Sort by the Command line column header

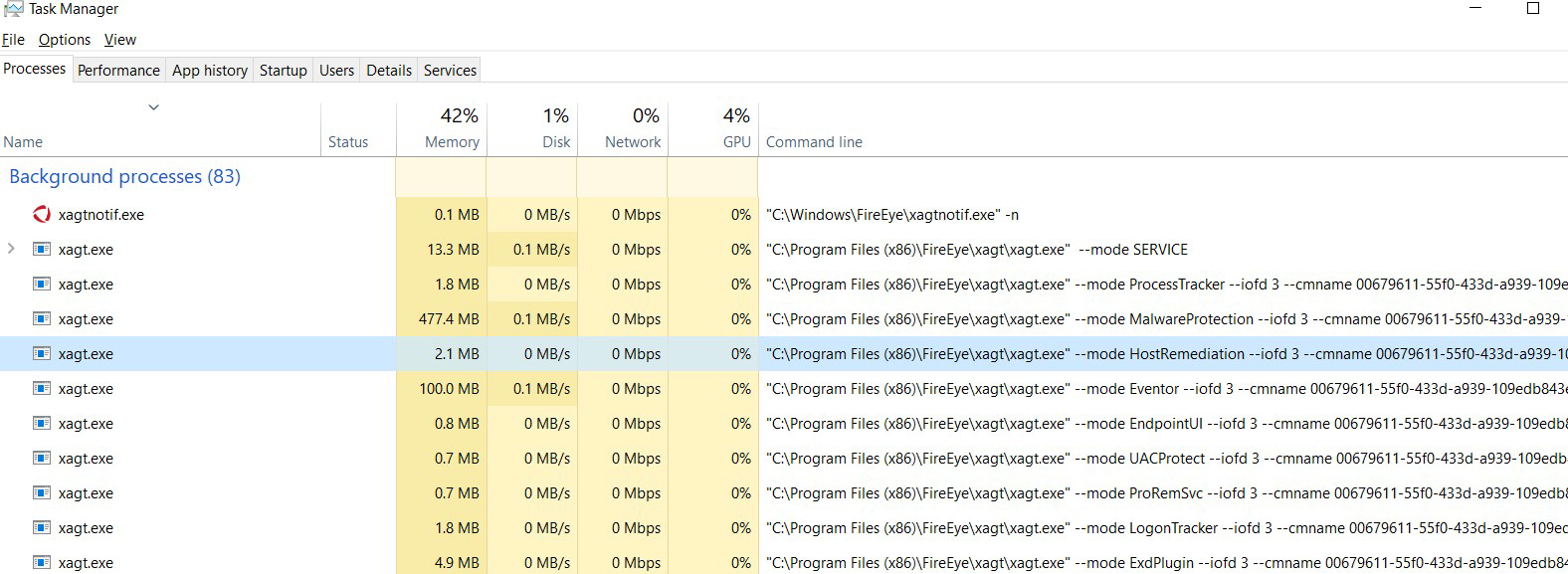click(x=814, y=142)
